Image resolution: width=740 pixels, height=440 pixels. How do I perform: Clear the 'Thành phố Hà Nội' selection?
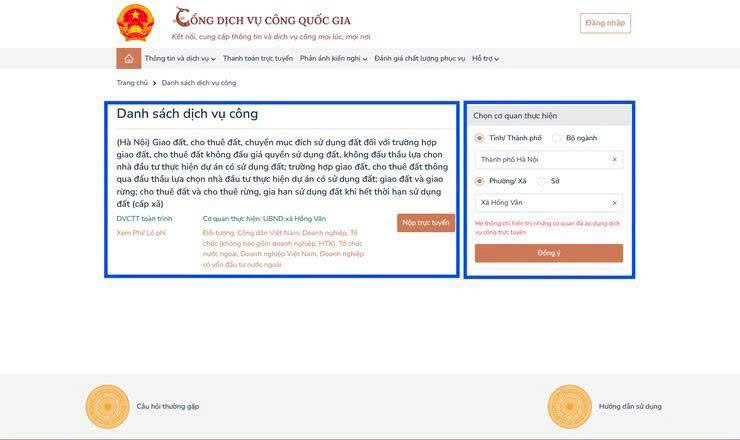[x=614, y=160]
